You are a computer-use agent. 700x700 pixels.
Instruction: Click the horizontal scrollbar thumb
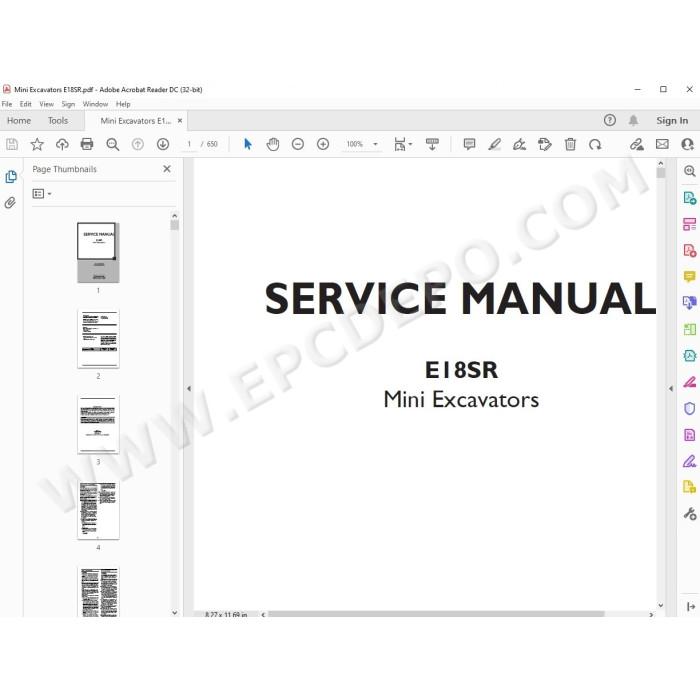436,614
